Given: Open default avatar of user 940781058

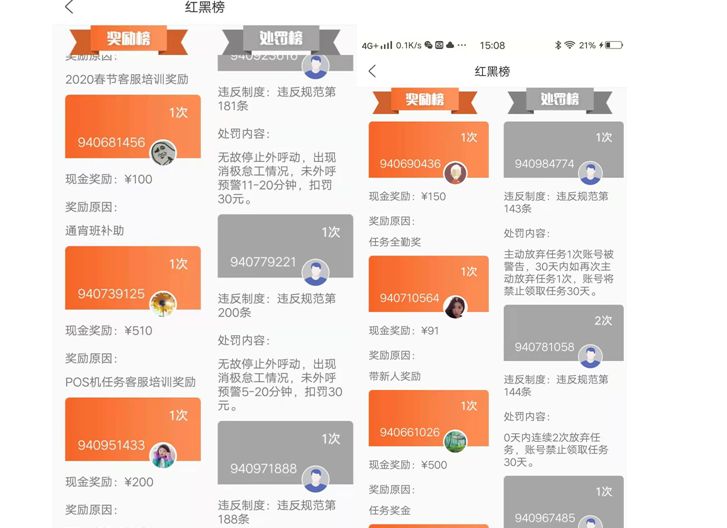Looking at the screenshot, I should [x=591, y=356].
